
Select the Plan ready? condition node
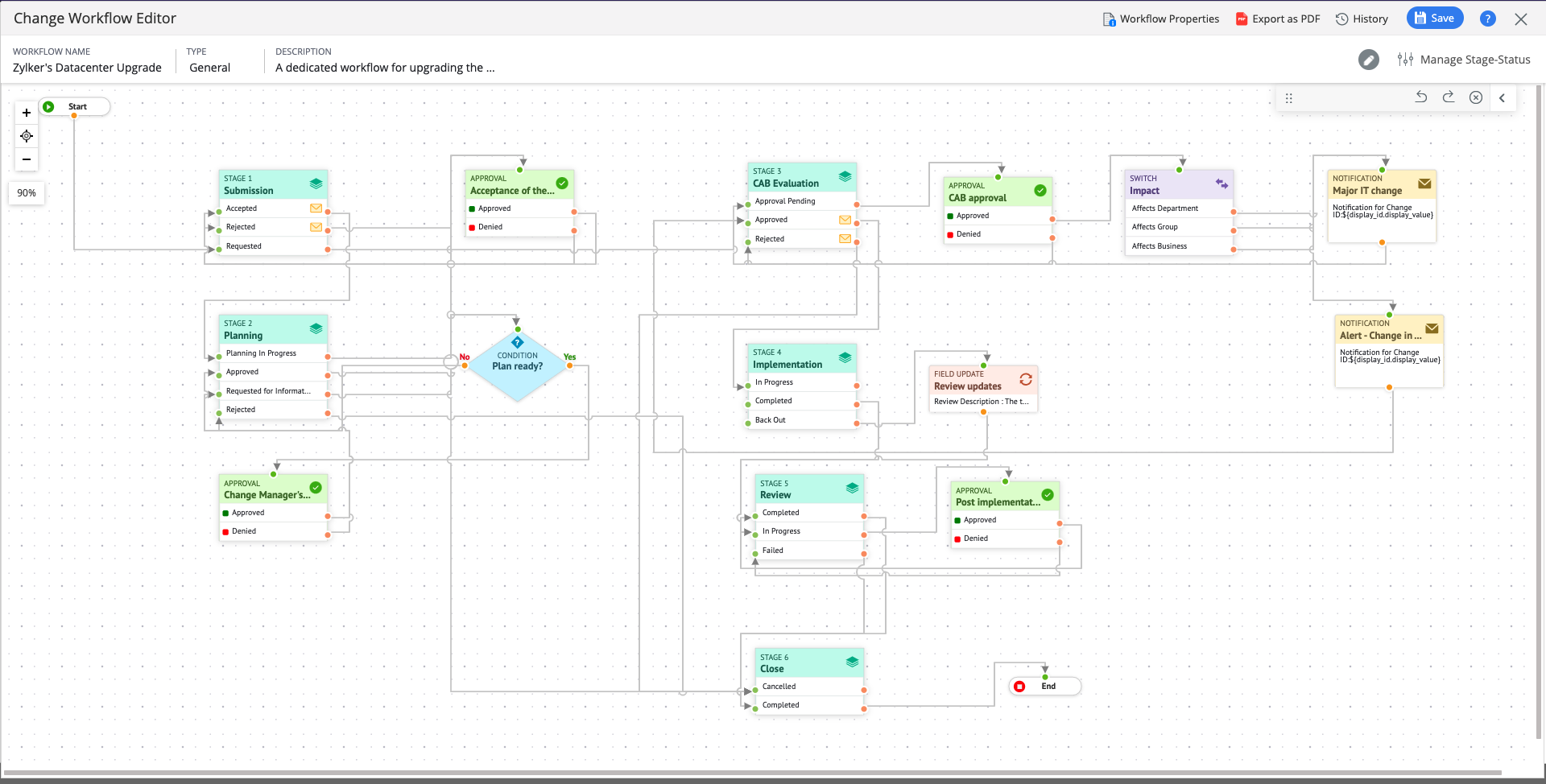tap(518, 365)
